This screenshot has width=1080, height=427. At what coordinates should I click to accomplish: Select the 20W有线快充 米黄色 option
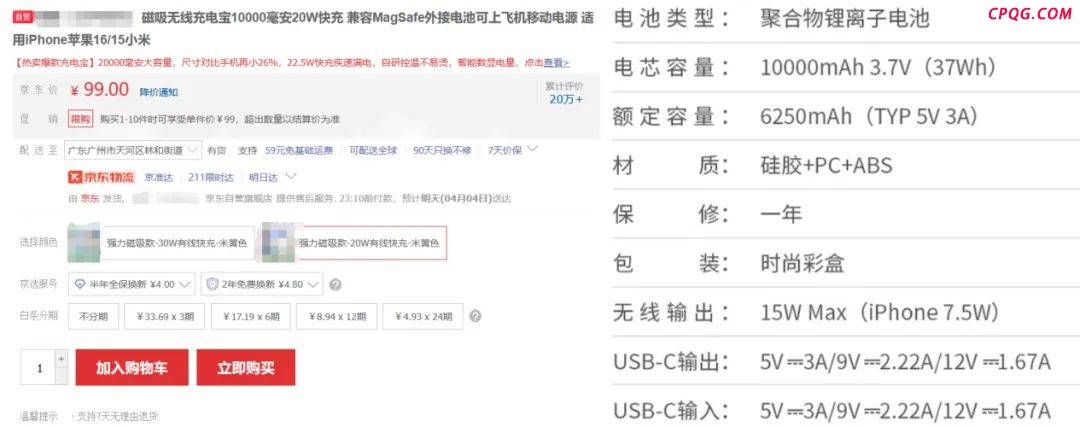354,243
